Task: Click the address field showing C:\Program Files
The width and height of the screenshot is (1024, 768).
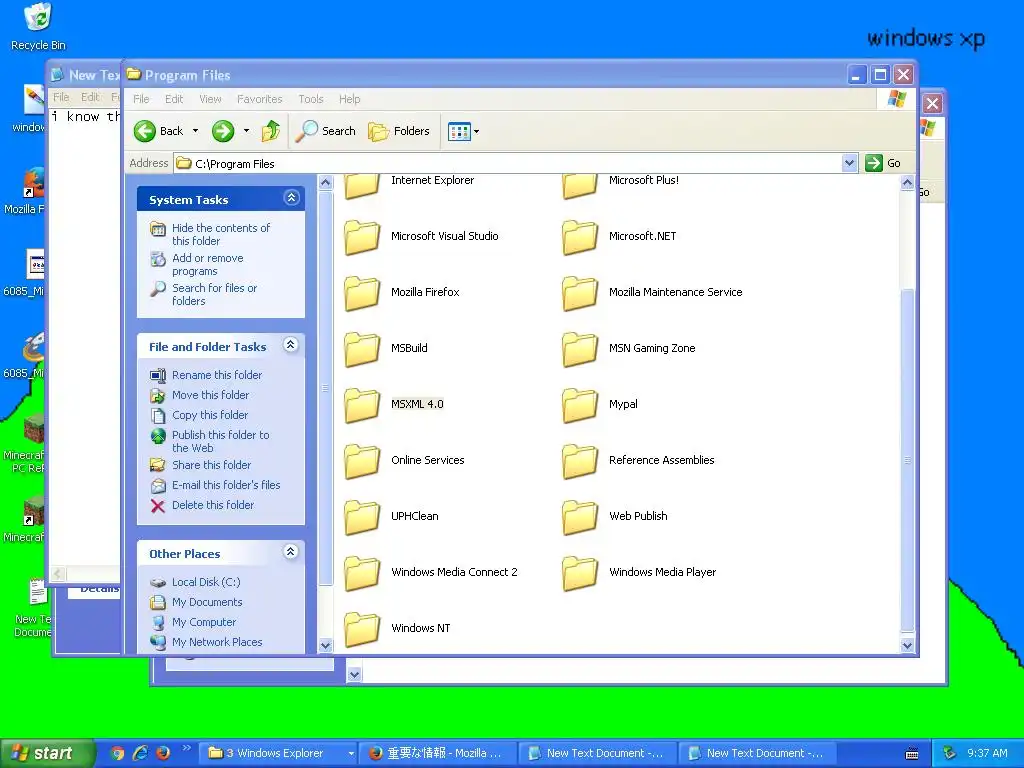Action: click(508, 163)
